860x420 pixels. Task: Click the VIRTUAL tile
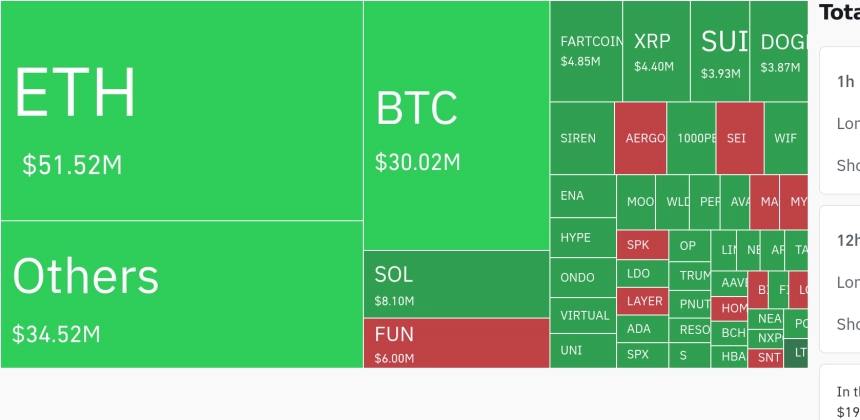583,315
